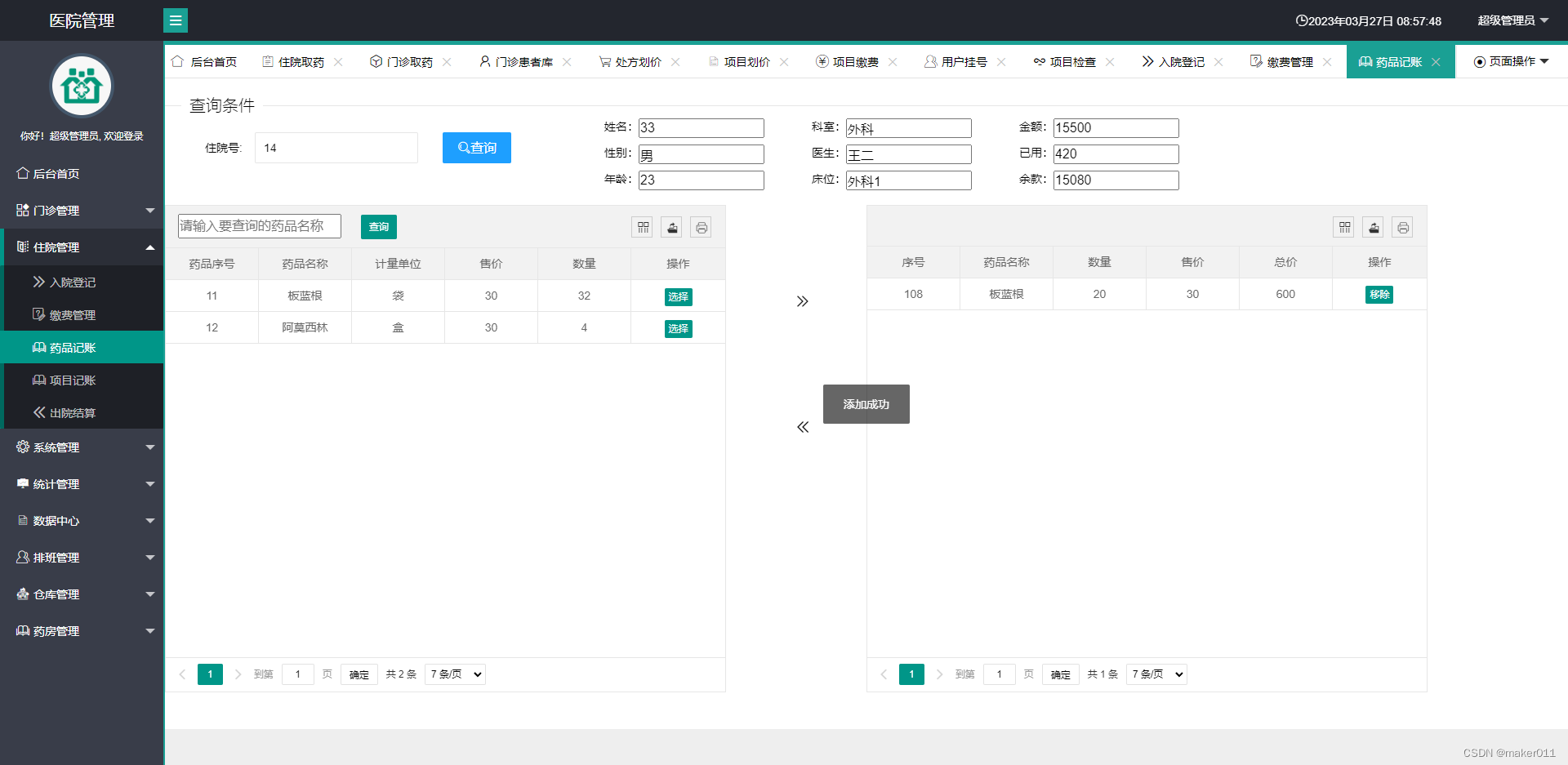Close the active 药品记账 tab
Viewport: 1568px width, 765px height.
pyautogui.click(x=1436, y=62)
